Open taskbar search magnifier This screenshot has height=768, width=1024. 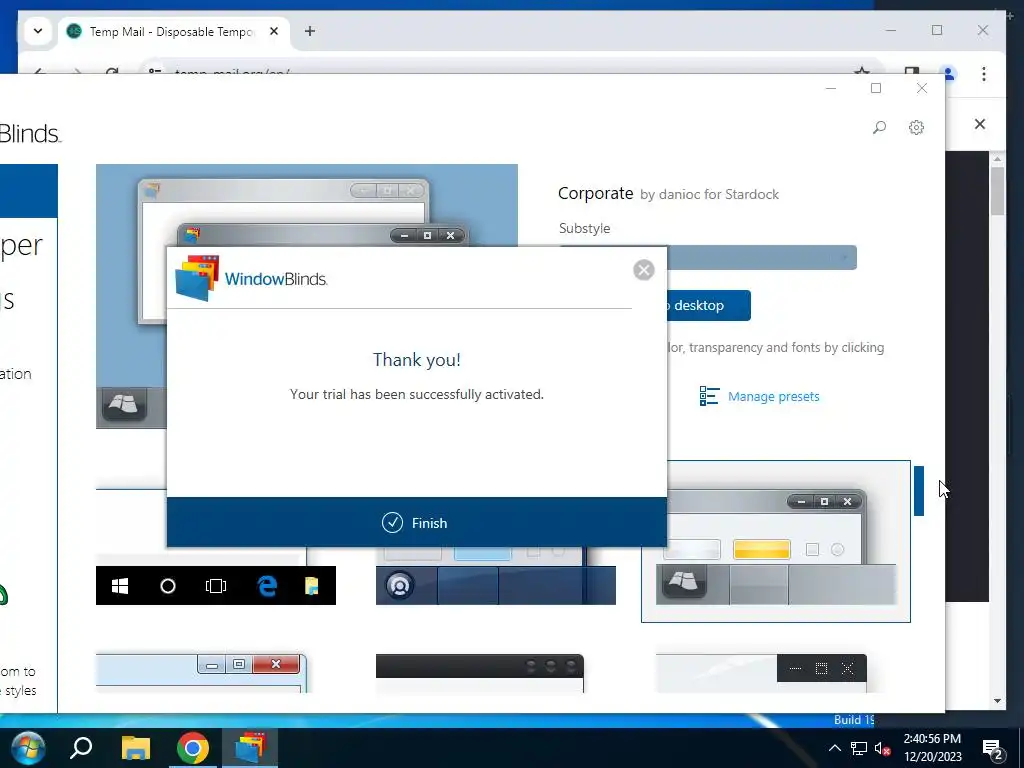(x=82, y=748)
